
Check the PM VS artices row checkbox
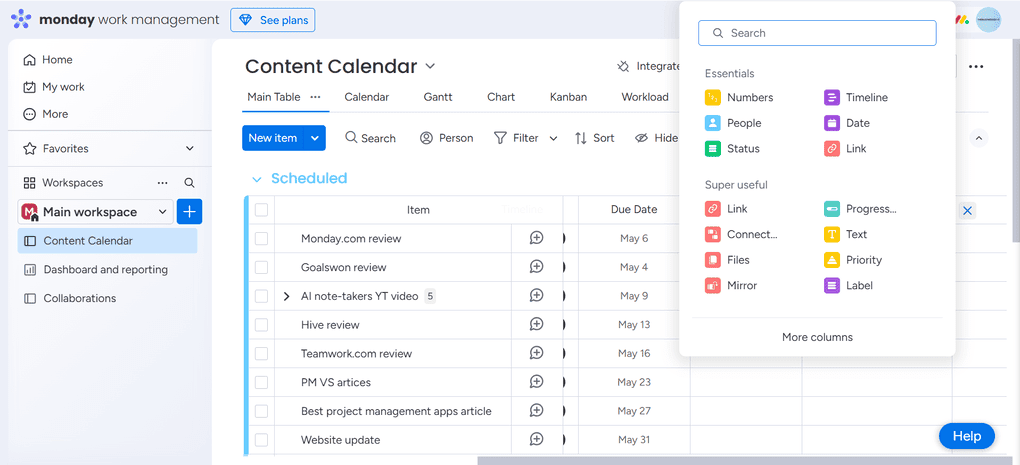[261, 382]
